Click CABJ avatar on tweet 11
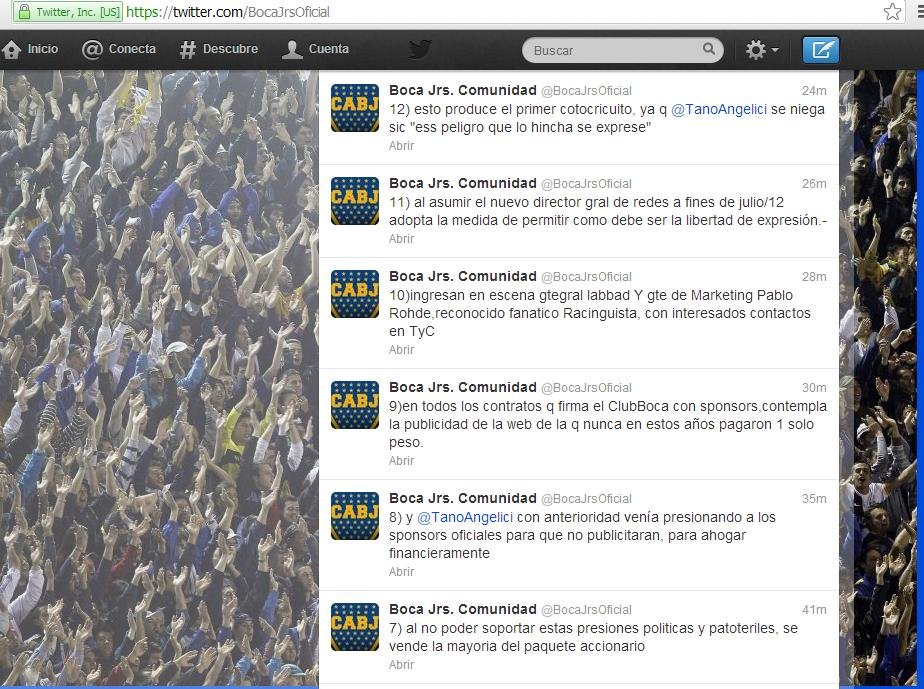Screen dimensions: 924x689 click(x=355, y=201)
